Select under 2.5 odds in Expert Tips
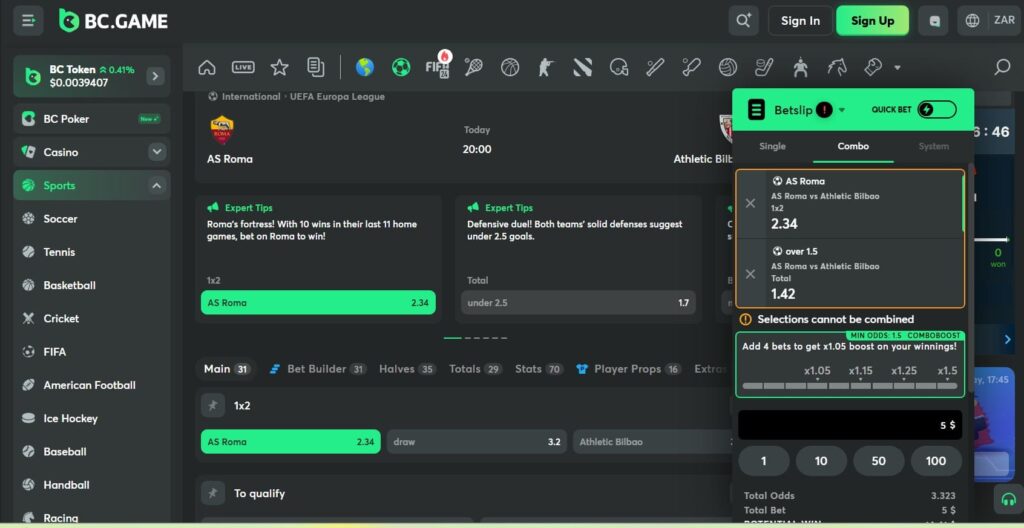Viewport: 1024px width, 528px height. coord(578,303)
